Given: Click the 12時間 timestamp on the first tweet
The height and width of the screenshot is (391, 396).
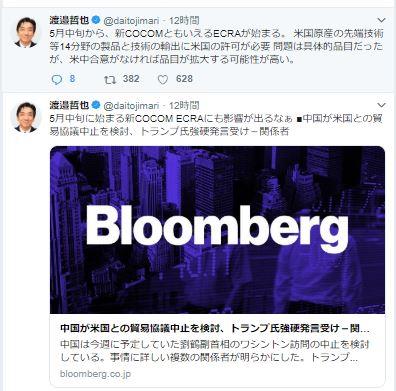Looking at the screenshot, I should pos(184,21).
